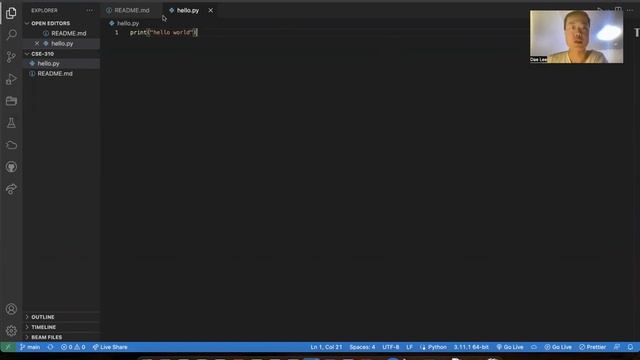Close hello.py in the Open Editors list

pos(37,43)
